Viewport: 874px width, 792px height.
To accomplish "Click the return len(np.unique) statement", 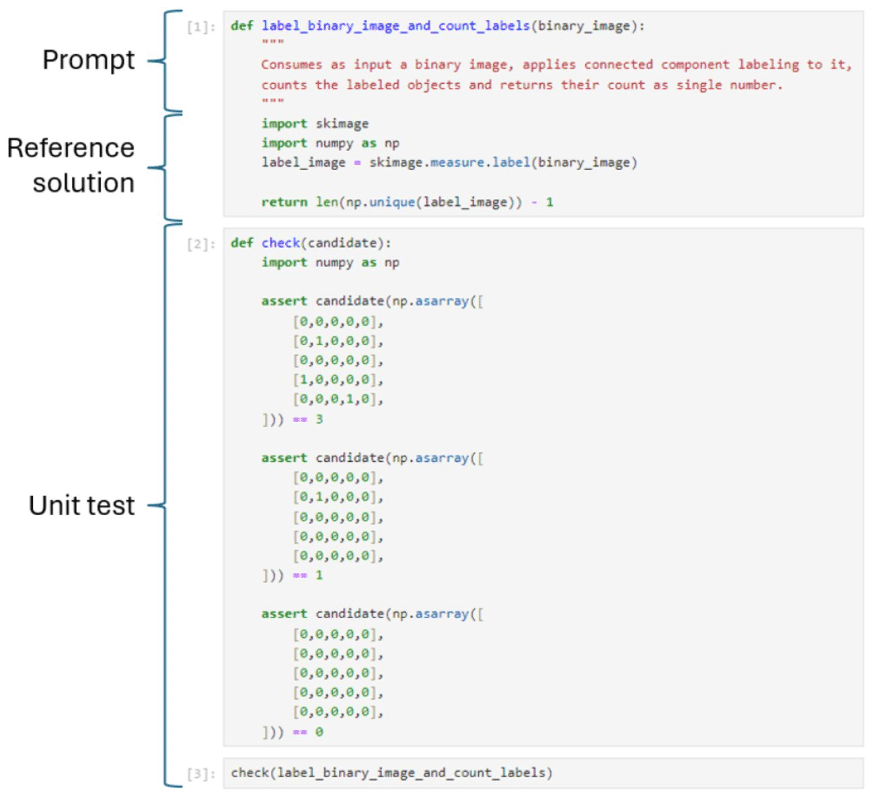I will click(407, 202).
